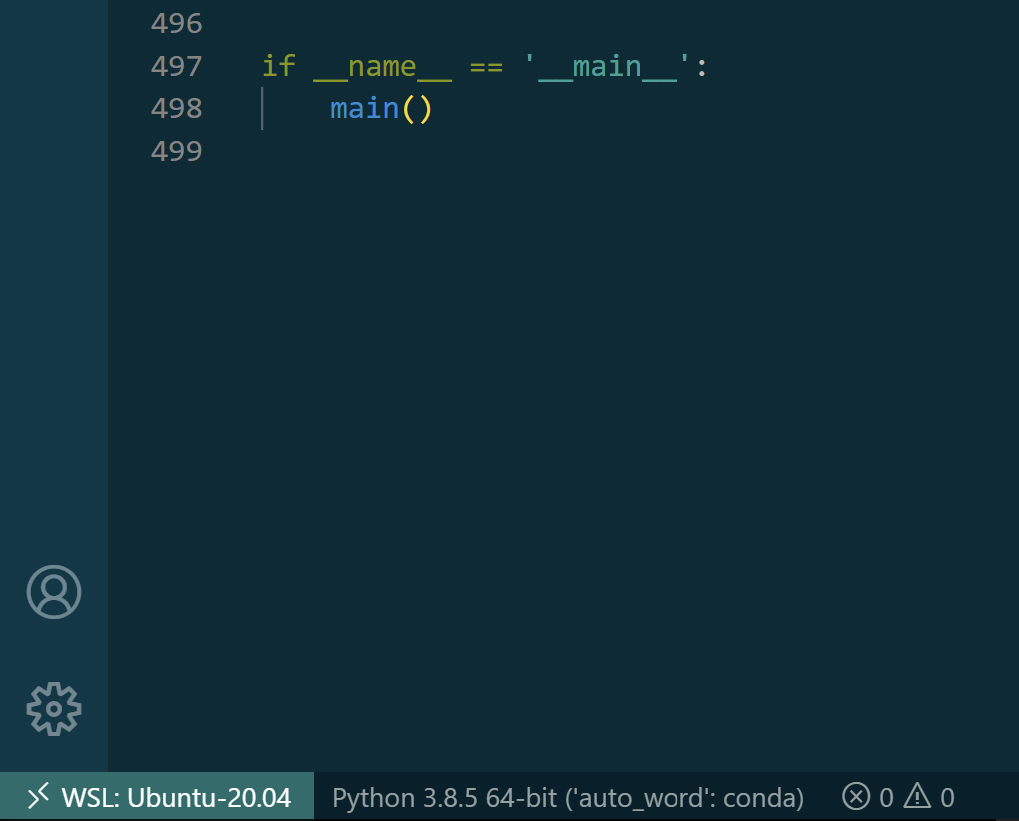Click line number 497 in gutter
This screenshot has width=1019, height=821.
(x=177, y=65)
